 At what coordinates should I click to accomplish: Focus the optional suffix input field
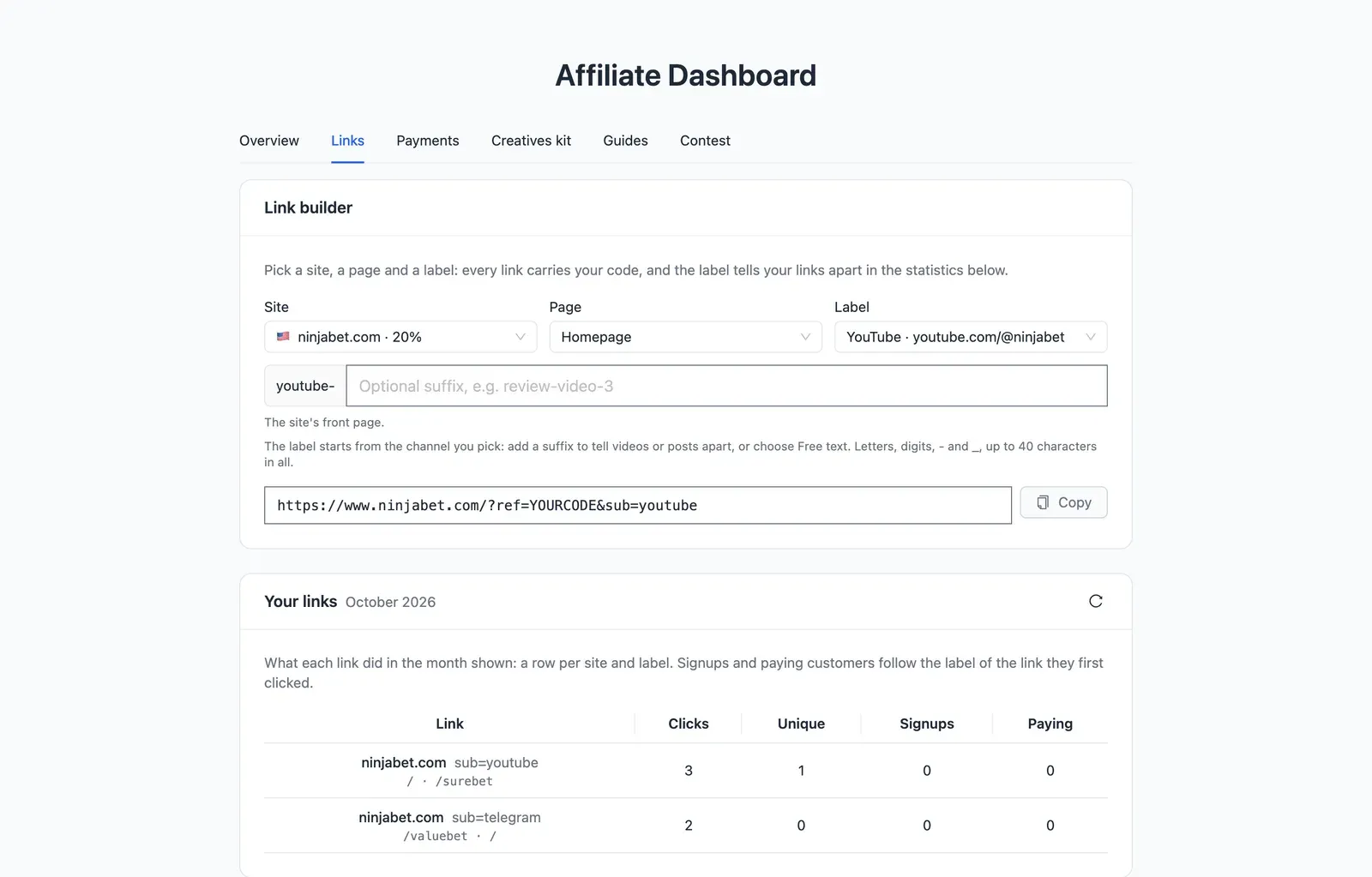tap(726, 386)
